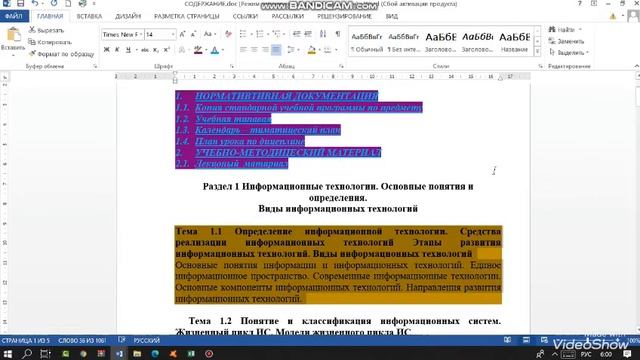Toggle subscript formatting
Viewport: 640px width, 360px height.
156,50
